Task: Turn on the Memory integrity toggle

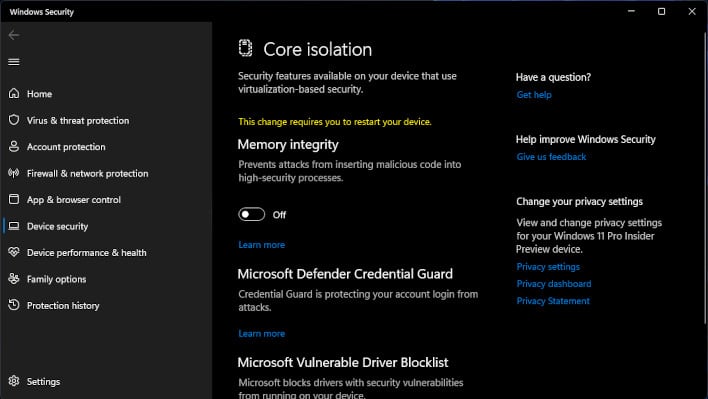Action: point(252,214)
